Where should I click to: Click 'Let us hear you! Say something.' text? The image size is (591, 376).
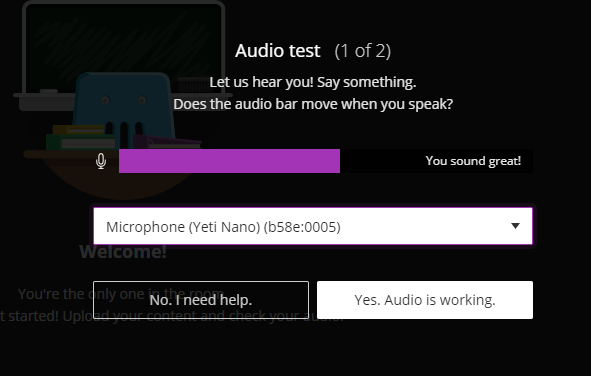point(313,82)
